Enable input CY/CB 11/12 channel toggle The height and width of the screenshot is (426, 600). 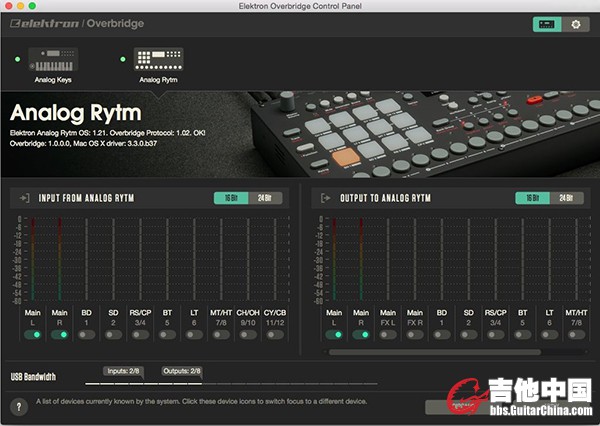point(275,335)
